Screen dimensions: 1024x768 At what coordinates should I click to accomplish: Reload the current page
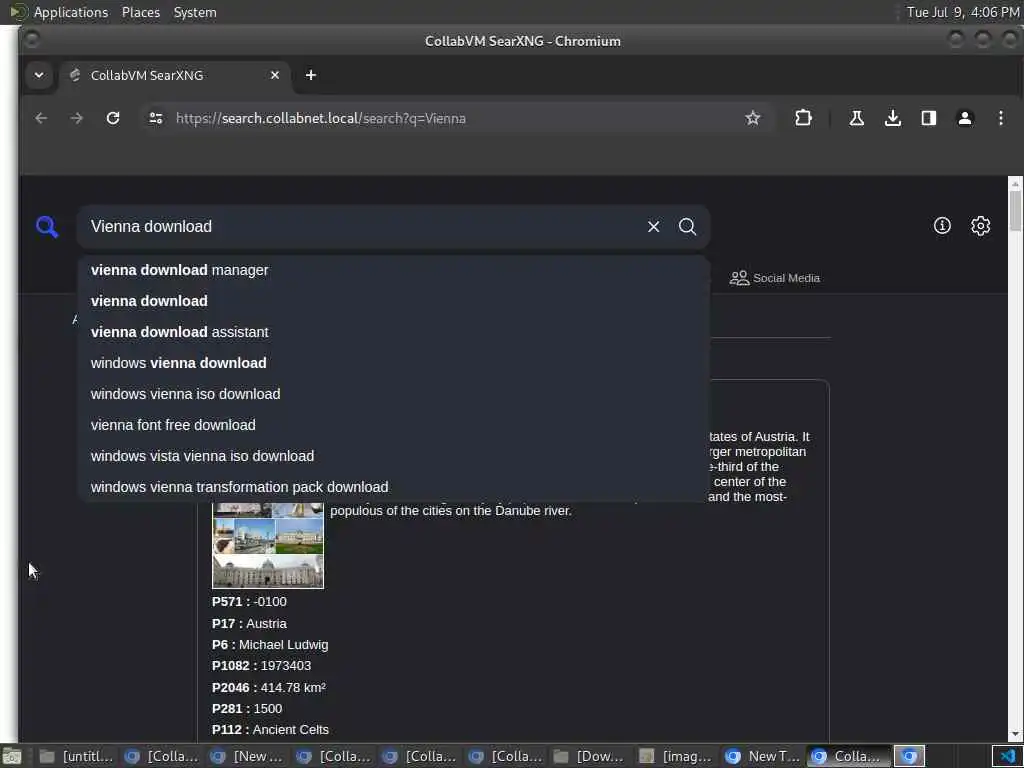tap(113, 118)
